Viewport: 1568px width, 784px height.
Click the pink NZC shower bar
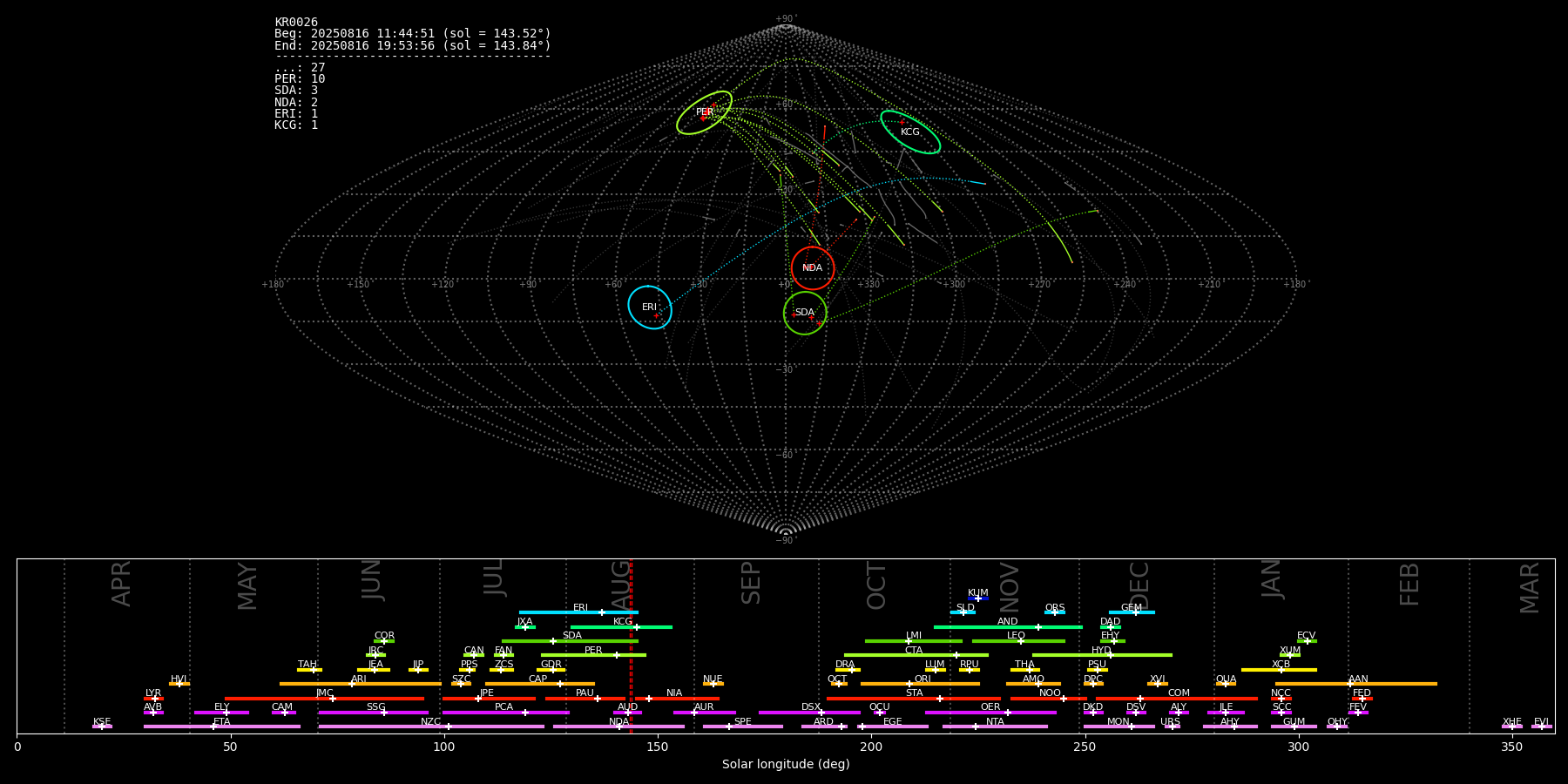click(x=431, y=727)
